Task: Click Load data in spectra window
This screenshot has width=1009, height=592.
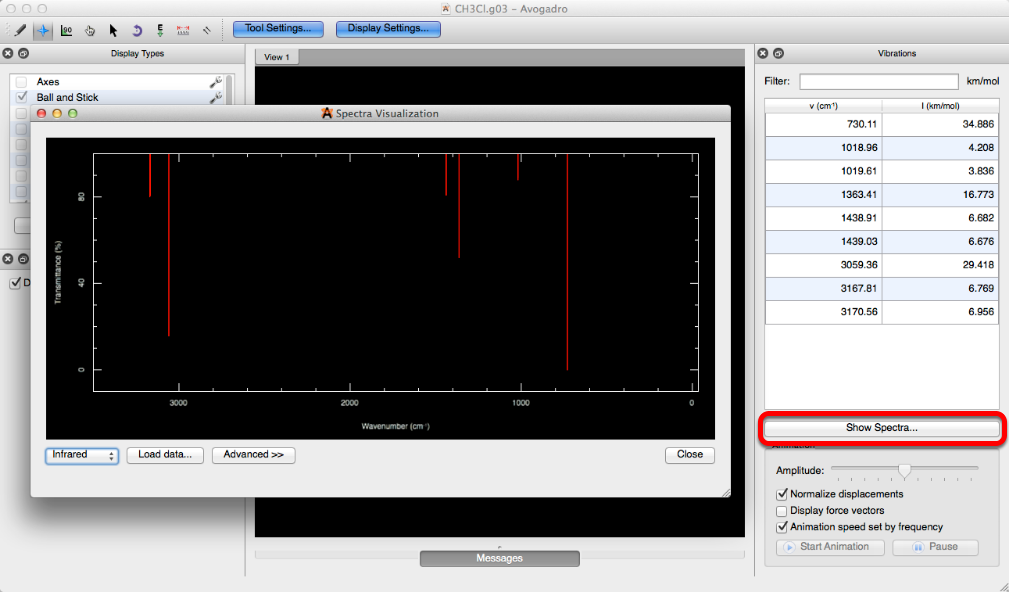Action: [x=165, y=455]
